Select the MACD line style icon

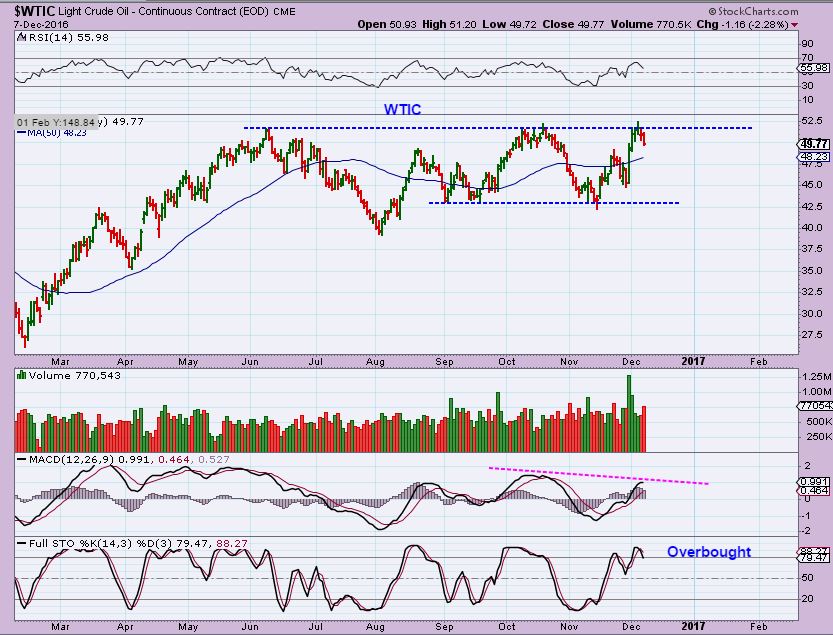pos(22,461)
